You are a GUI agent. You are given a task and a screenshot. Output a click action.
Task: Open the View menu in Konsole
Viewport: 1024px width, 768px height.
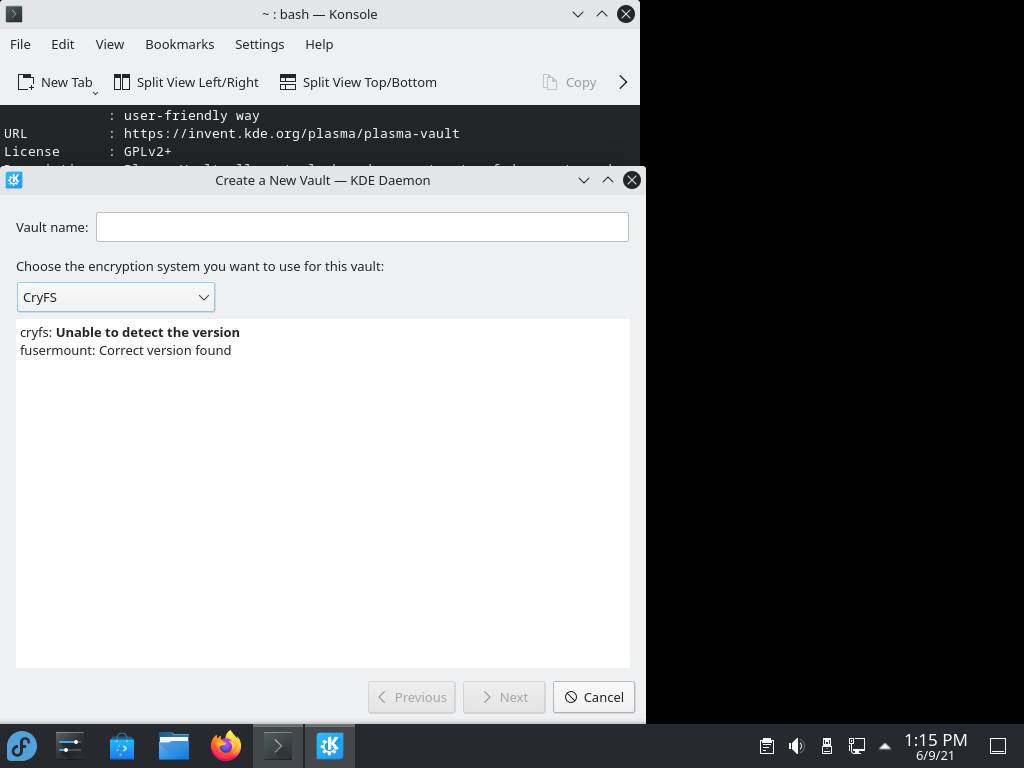[x=110, y=44]
